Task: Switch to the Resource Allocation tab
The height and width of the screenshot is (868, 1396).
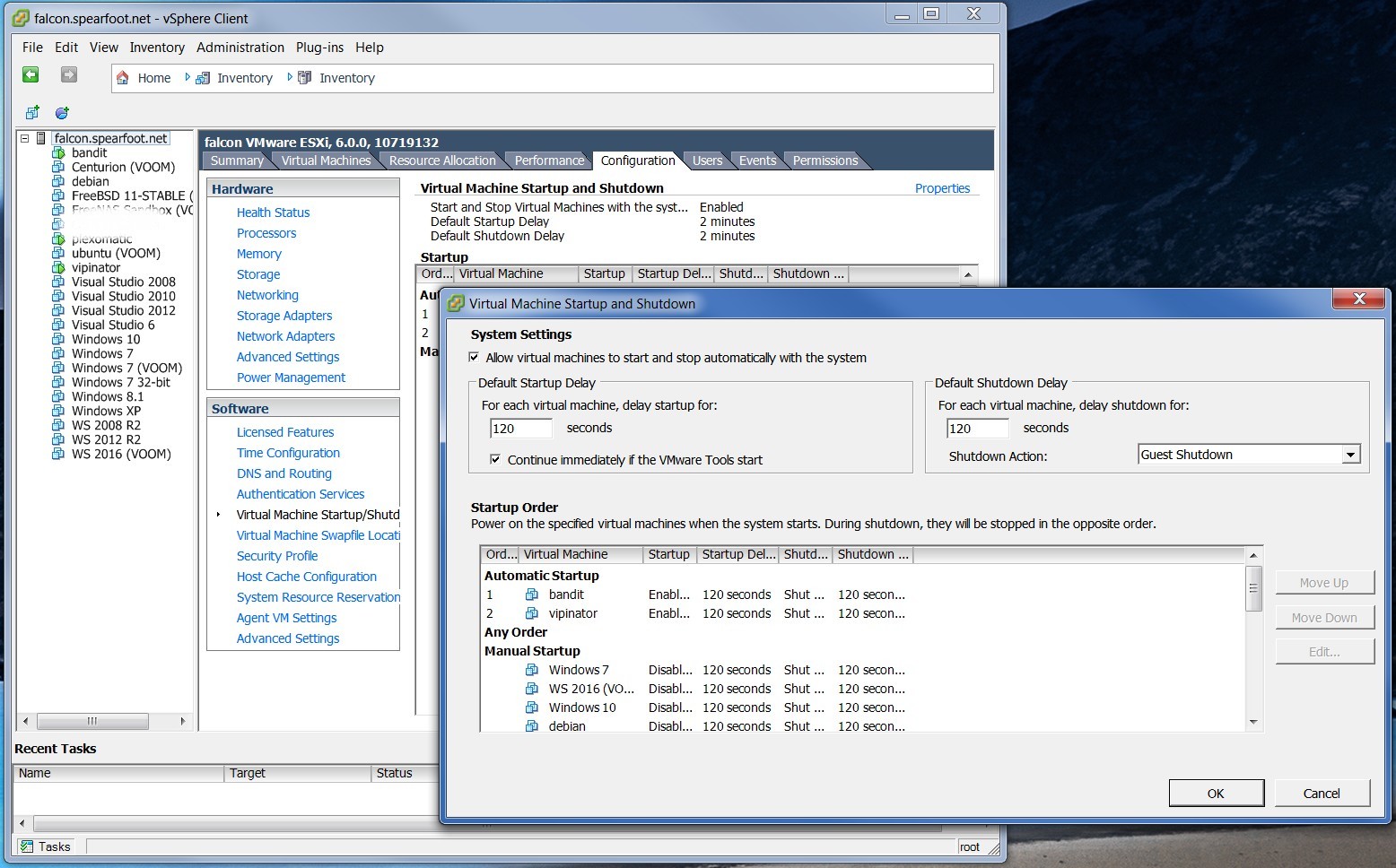Action: (442, 161)
